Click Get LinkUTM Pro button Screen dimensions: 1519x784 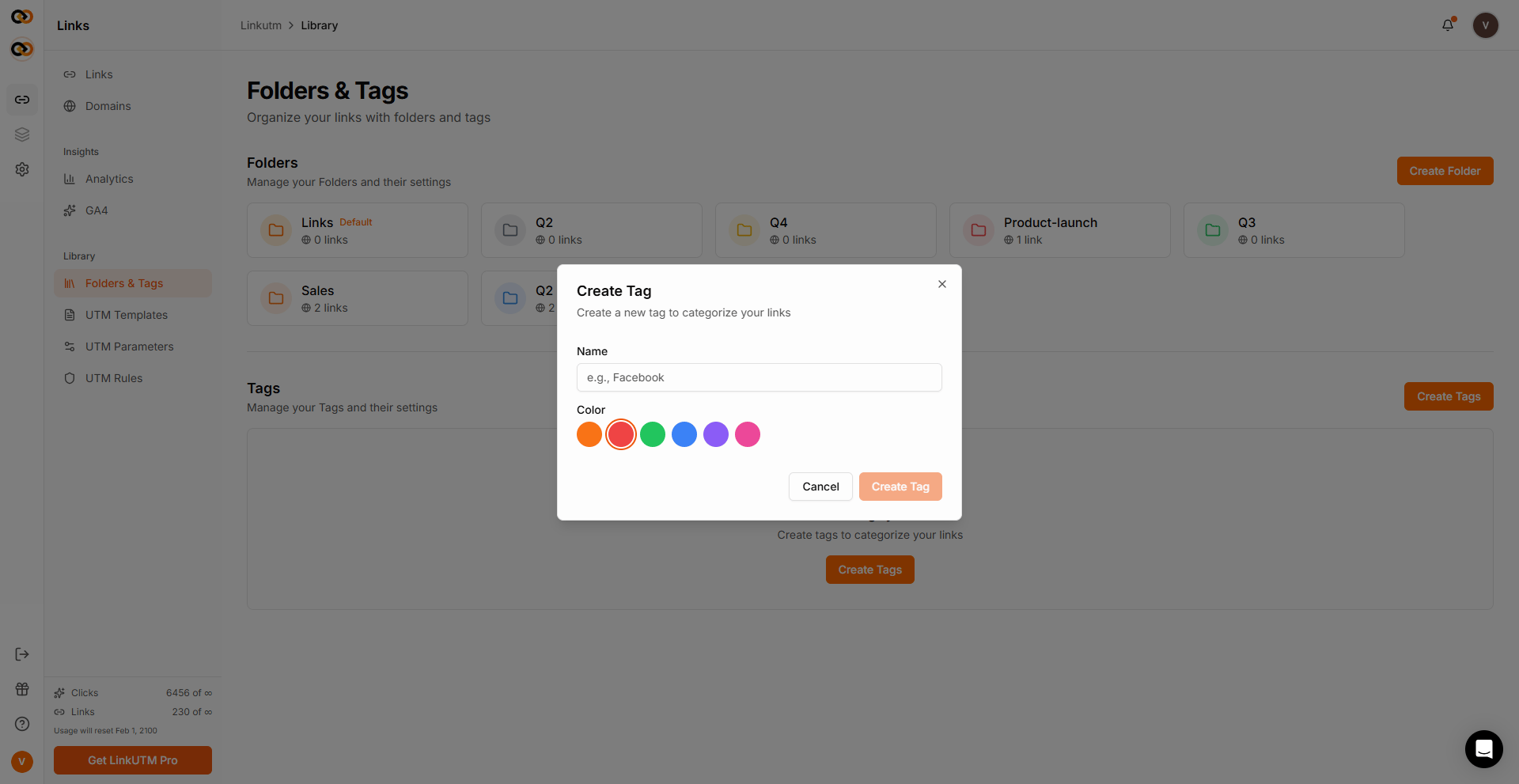[x=133, y=760]
